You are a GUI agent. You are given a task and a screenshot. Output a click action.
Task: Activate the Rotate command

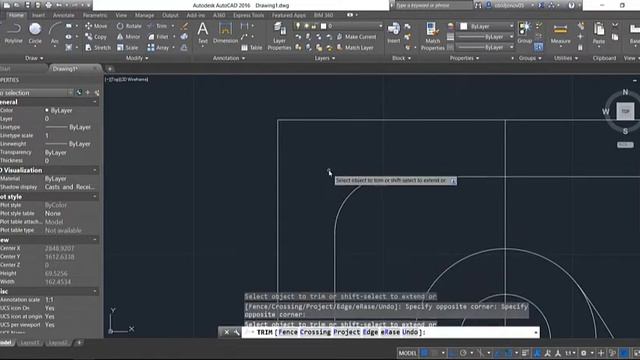pos(129,26)
